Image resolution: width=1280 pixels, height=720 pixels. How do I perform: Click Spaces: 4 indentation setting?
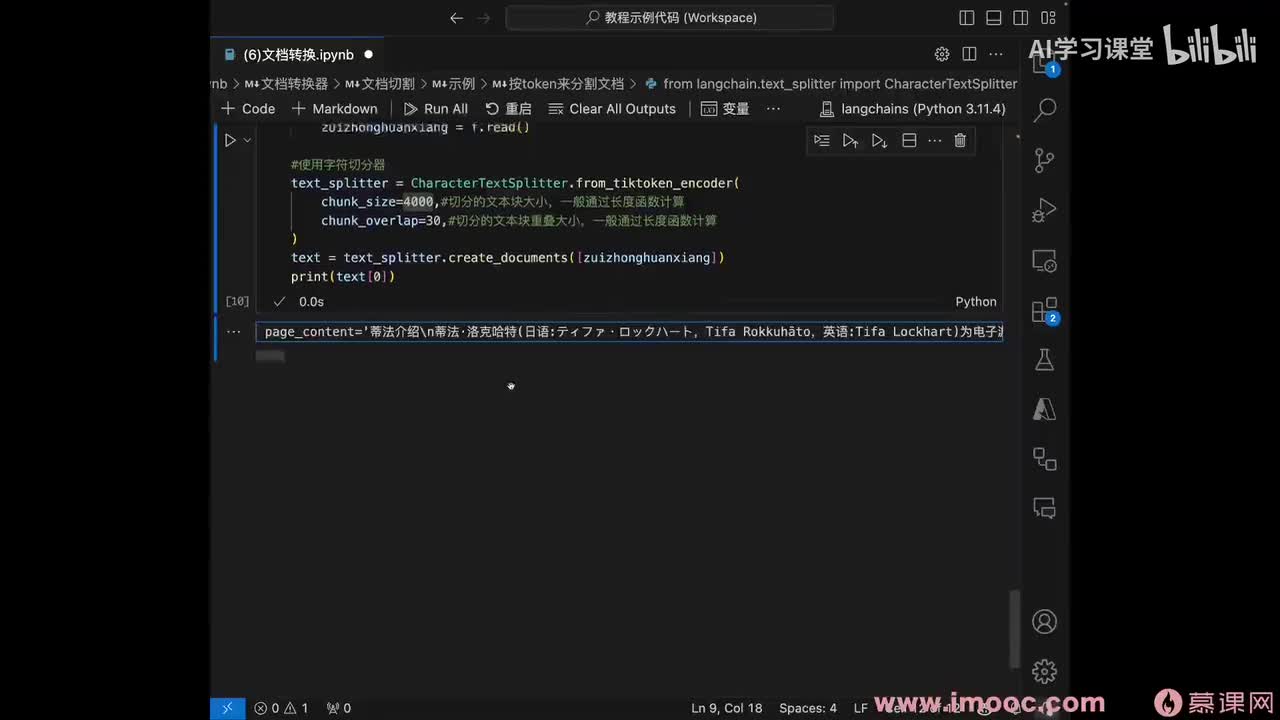(x=808, y=708)
